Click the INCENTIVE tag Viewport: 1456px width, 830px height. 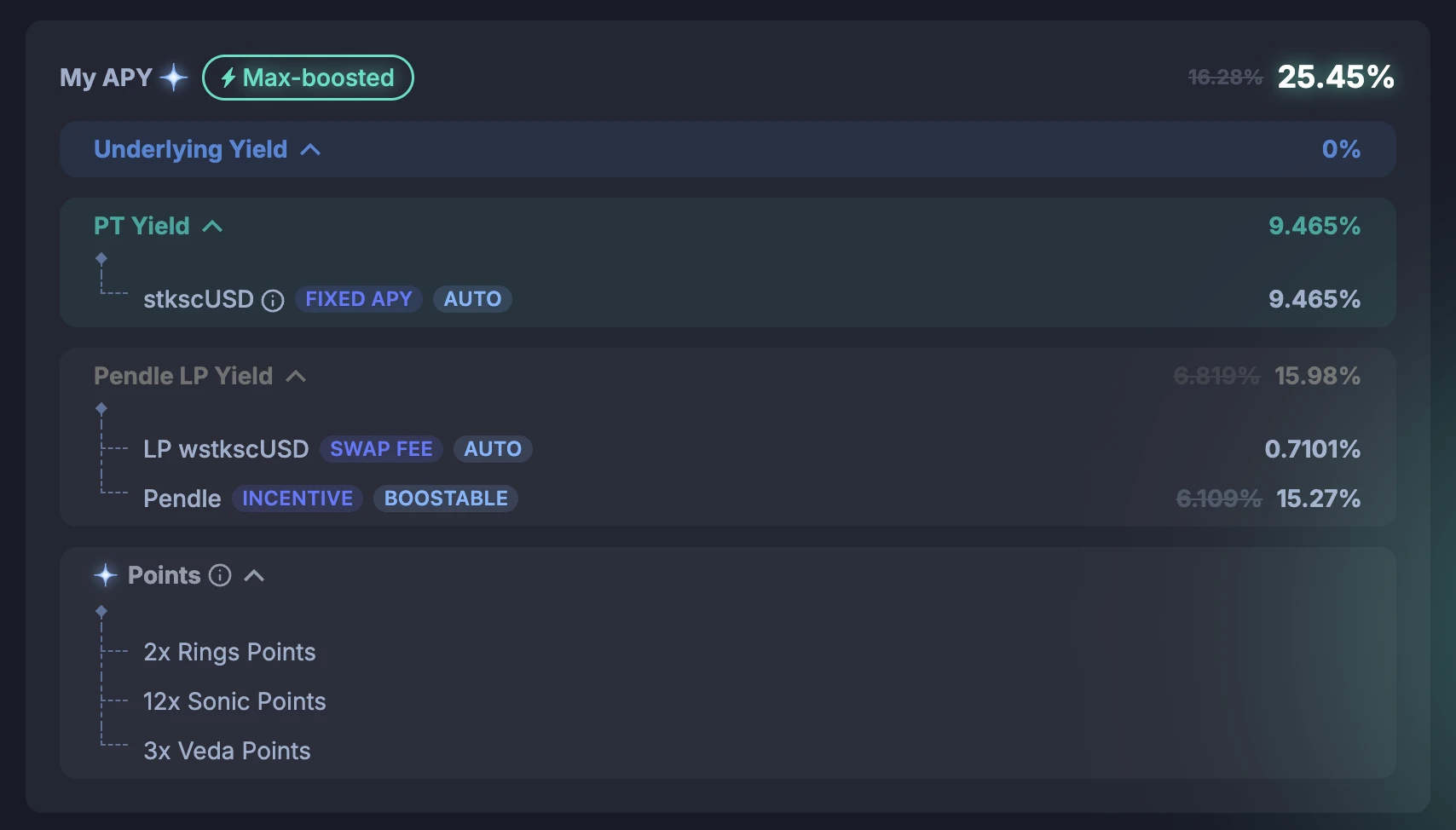click(x=298, y=499)
